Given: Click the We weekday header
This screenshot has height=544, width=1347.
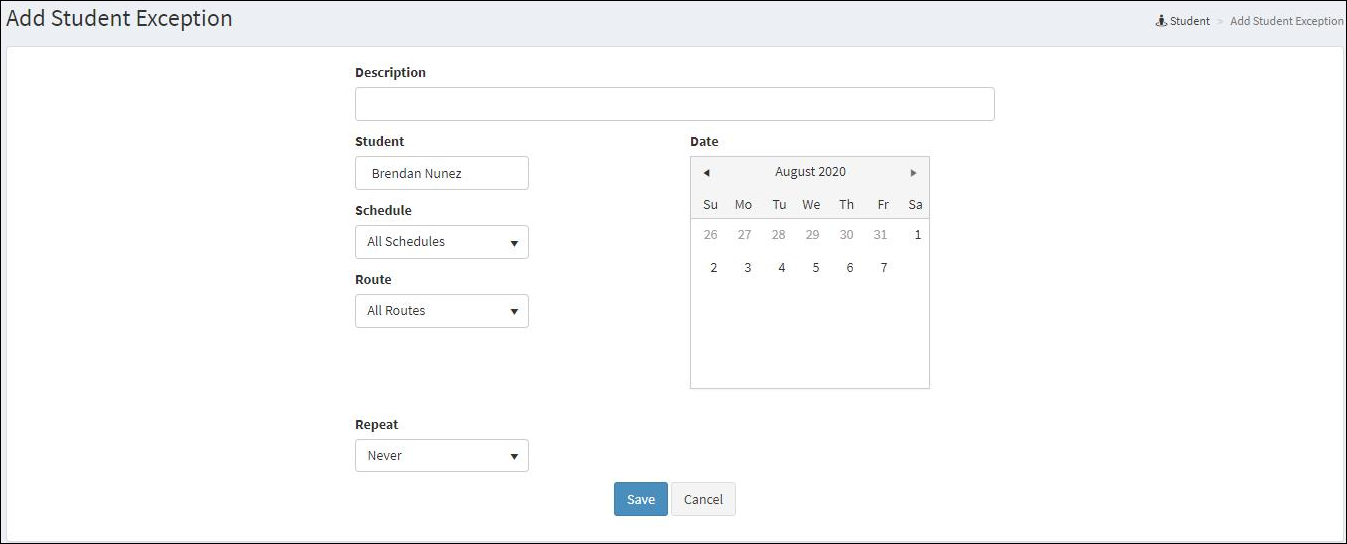Looking at the screenshot, I should pos(811,205).
